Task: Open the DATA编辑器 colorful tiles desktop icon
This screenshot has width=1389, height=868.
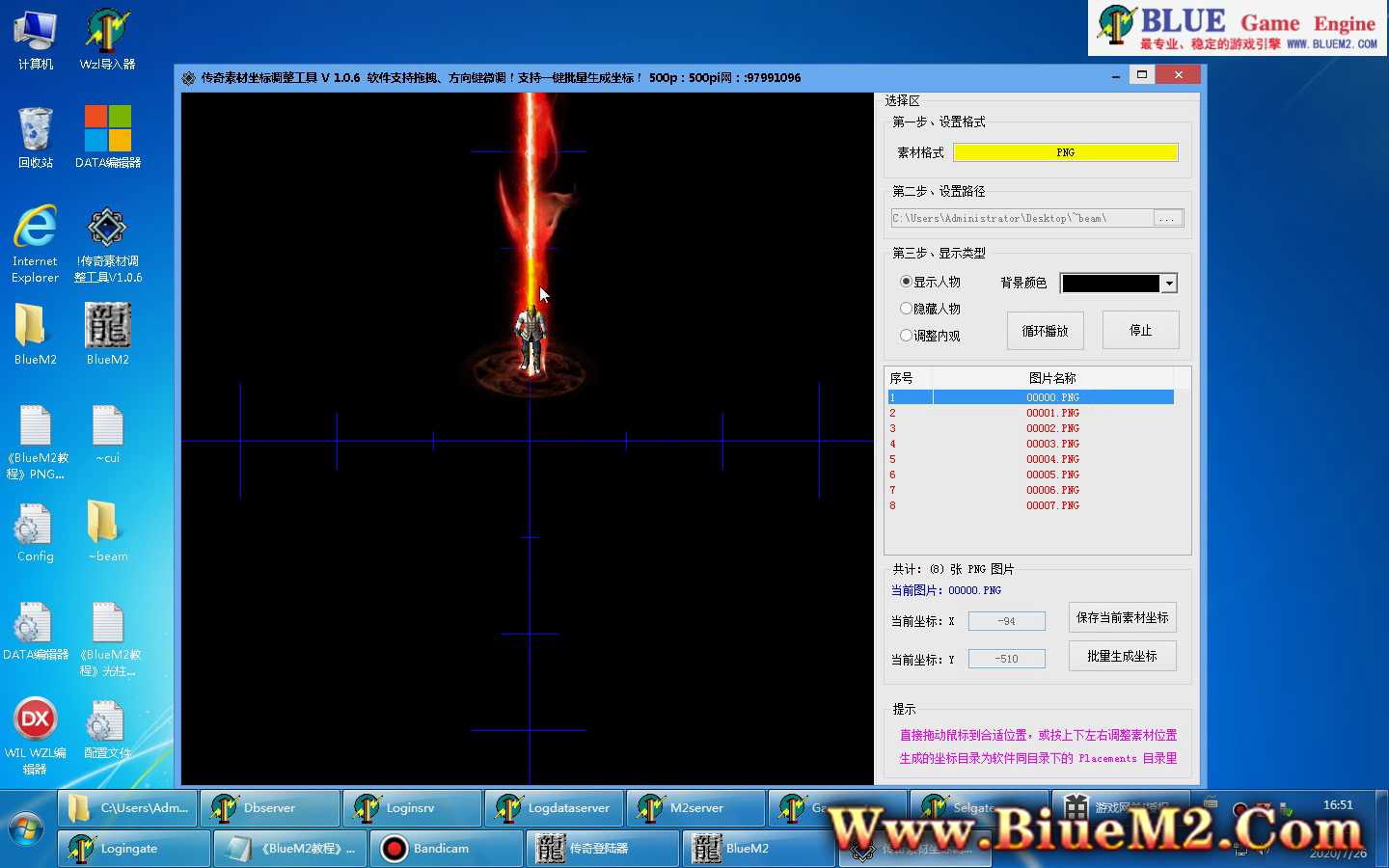Action: pos(107,137)
